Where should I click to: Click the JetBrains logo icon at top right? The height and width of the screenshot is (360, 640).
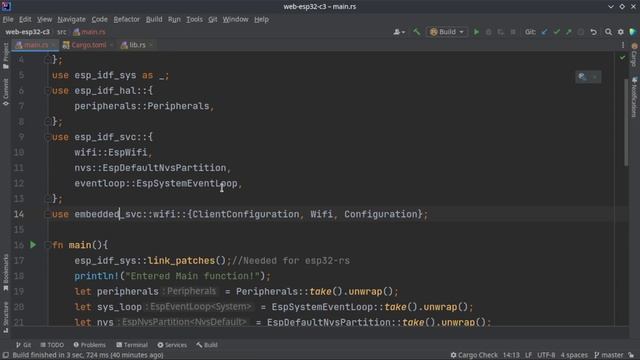pyautogui.click(x=633, y=32)
